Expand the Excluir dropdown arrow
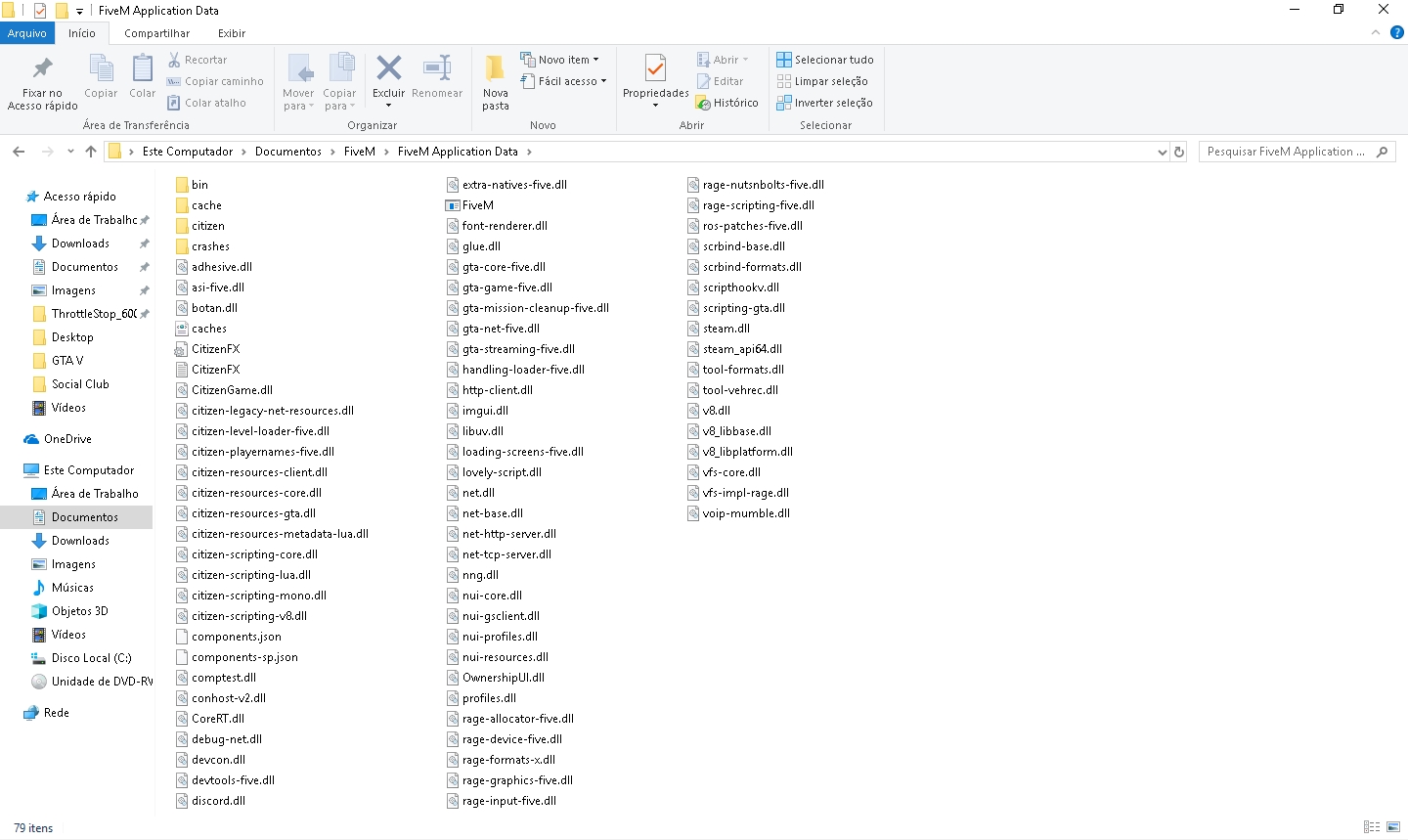Viewport: 1408px width, 840px height. pos(389,105)
